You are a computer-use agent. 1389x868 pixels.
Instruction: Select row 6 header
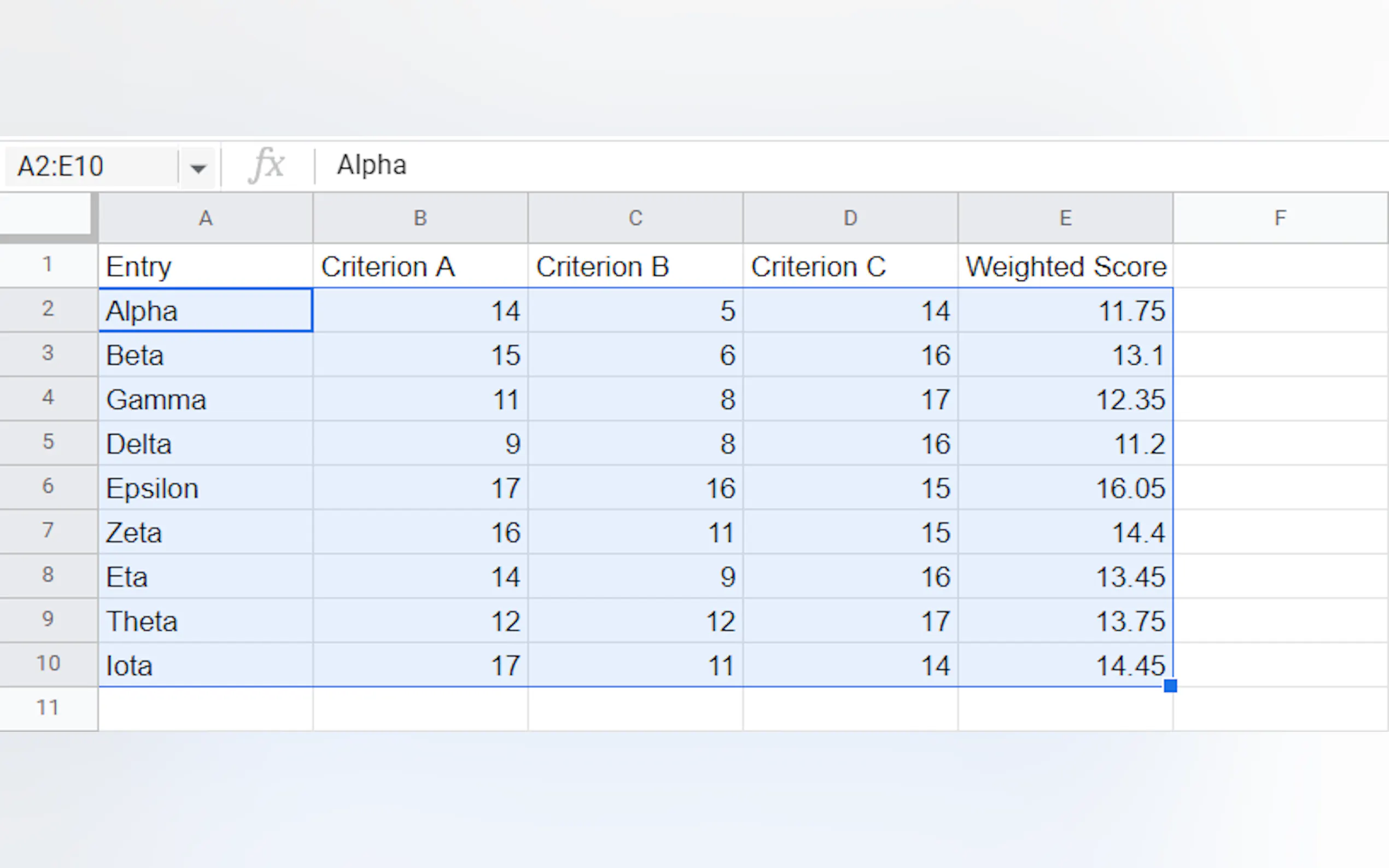tap(48, 487)
